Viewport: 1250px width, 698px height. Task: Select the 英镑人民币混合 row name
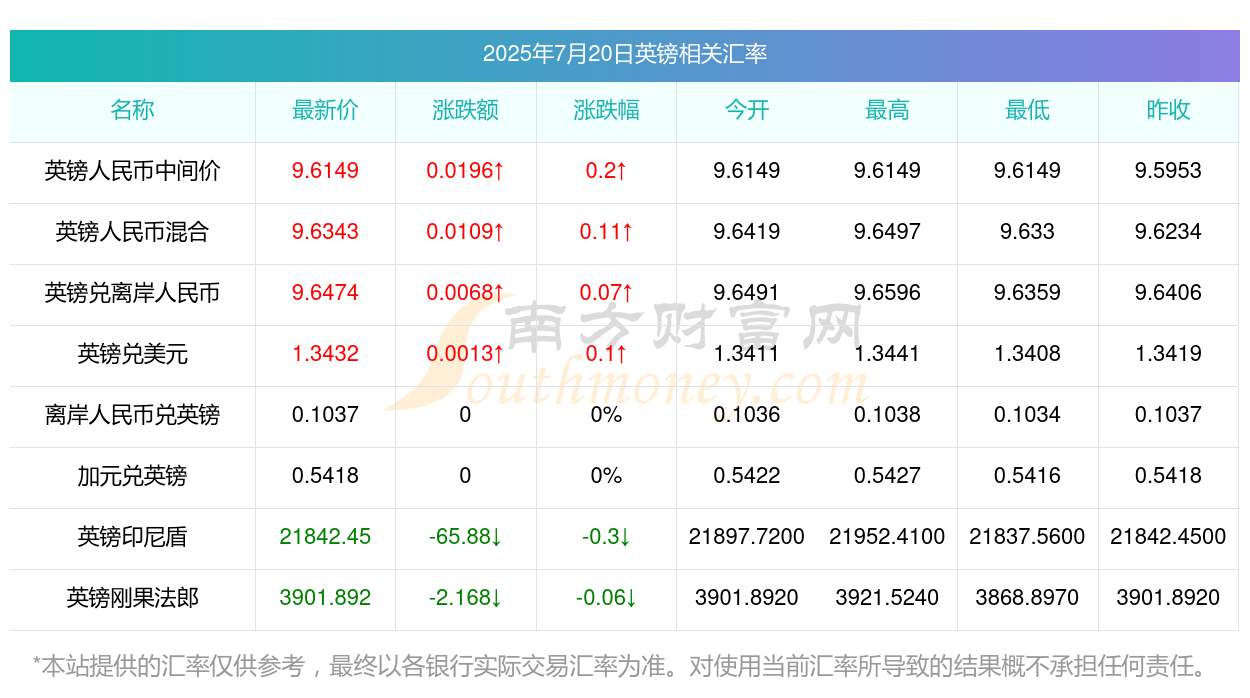[x=132, y=232]
